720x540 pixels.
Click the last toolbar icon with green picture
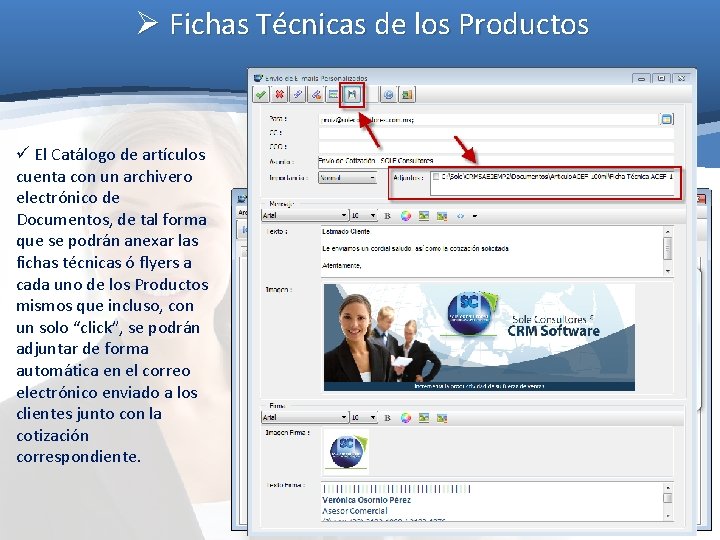point(407,95)
